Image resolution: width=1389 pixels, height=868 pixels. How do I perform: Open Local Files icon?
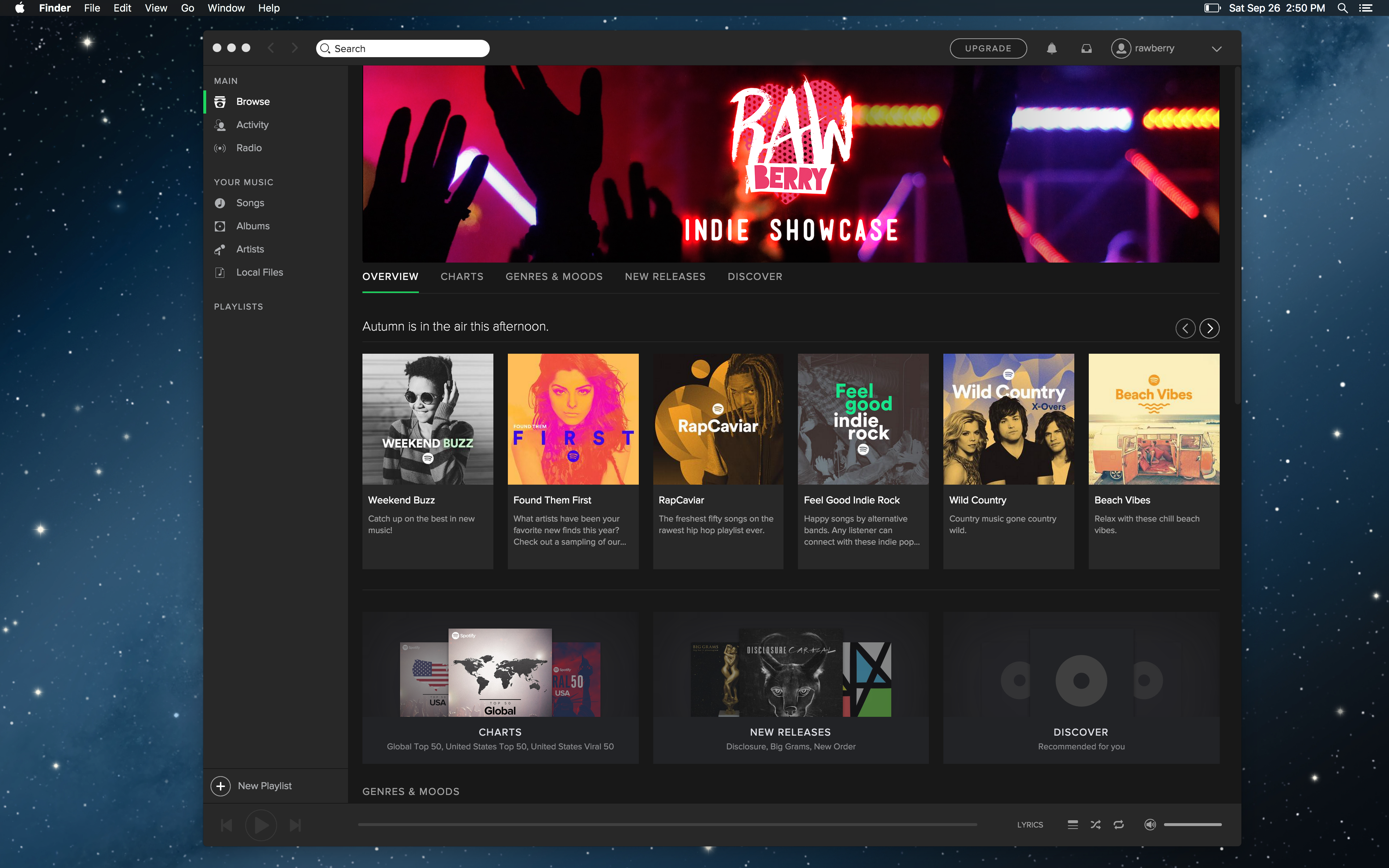[x=220, y=272]
